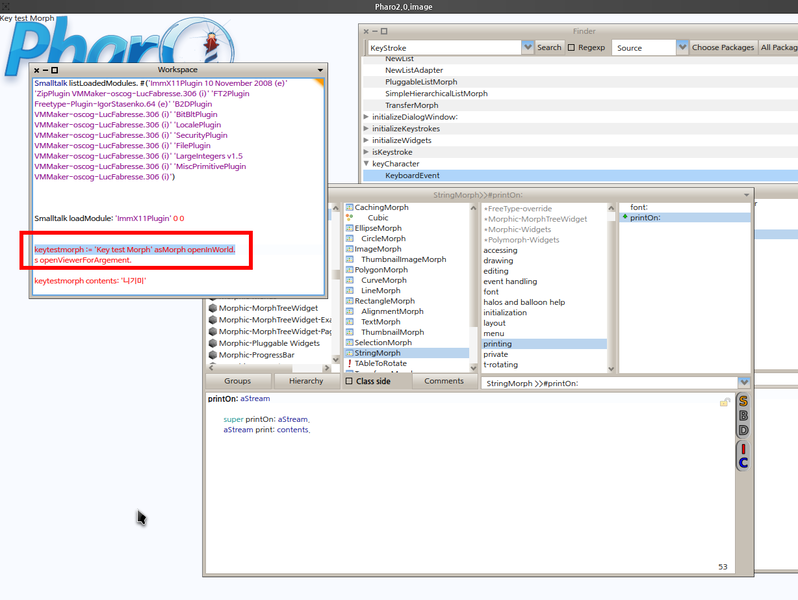Viewport: 798px width, 600px height.
Task: Collapse the keyCharacter tree node
Action: (x=366, y=164)
